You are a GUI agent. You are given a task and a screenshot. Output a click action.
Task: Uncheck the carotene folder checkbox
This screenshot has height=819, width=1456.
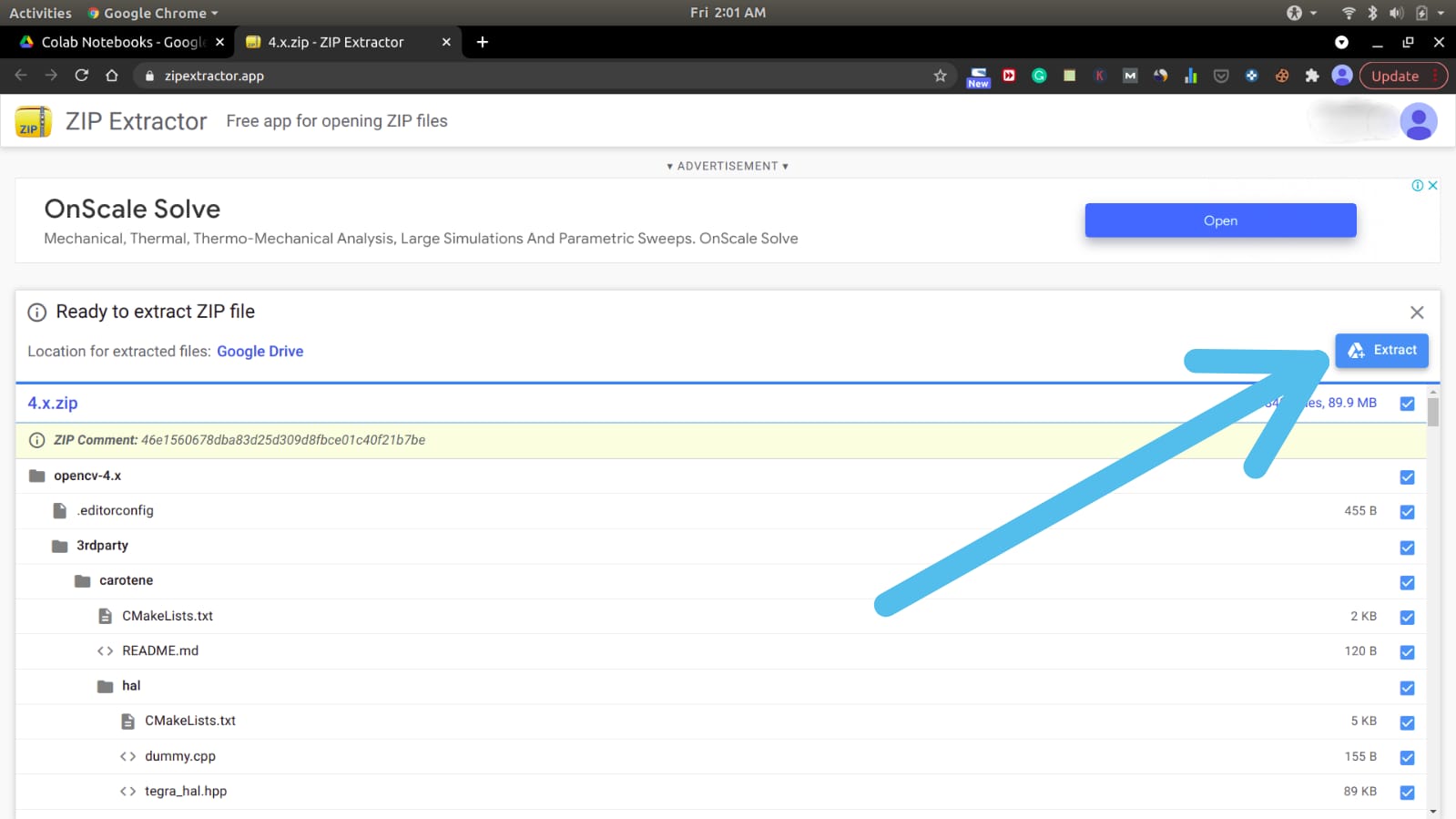click(x=1407, y=582)
